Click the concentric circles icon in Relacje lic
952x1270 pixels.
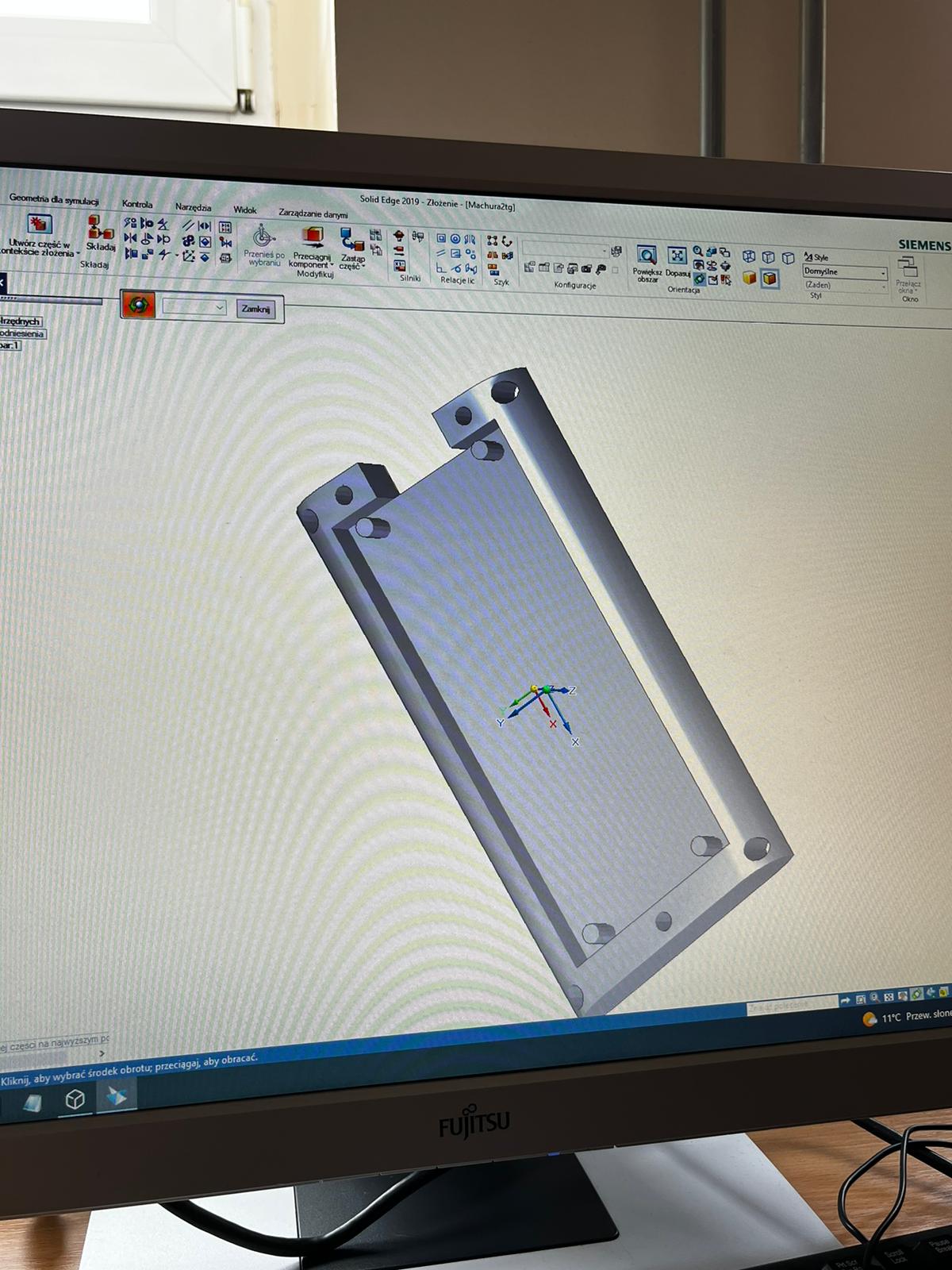pyautogui.click(x=455, y=239)
